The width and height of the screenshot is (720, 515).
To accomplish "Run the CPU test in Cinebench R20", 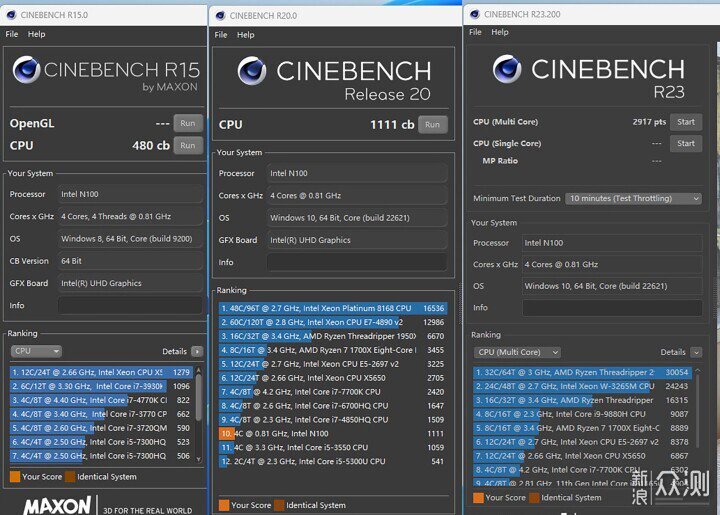I will pos(433,124).
